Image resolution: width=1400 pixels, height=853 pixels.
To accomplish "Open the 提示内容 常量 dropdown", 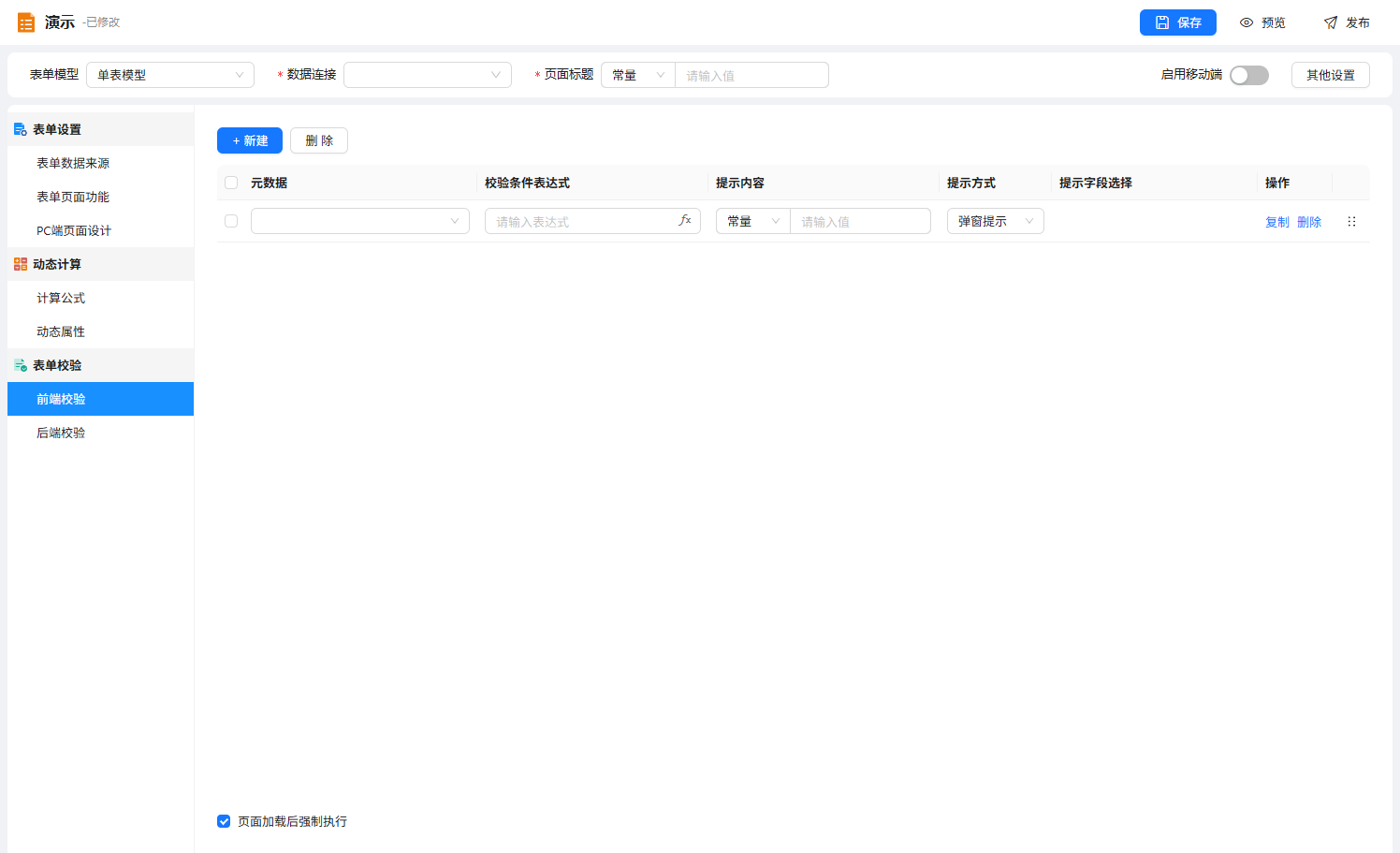I will point(753,221).
